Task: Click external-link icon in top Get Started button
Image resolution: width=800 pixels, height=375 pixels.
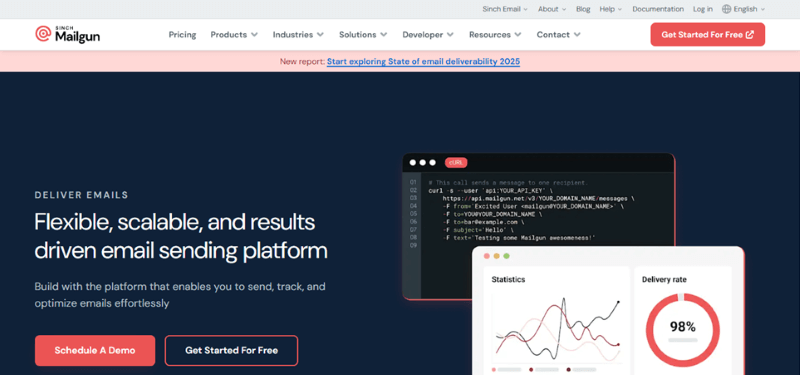Action: [x=749, y=35]
